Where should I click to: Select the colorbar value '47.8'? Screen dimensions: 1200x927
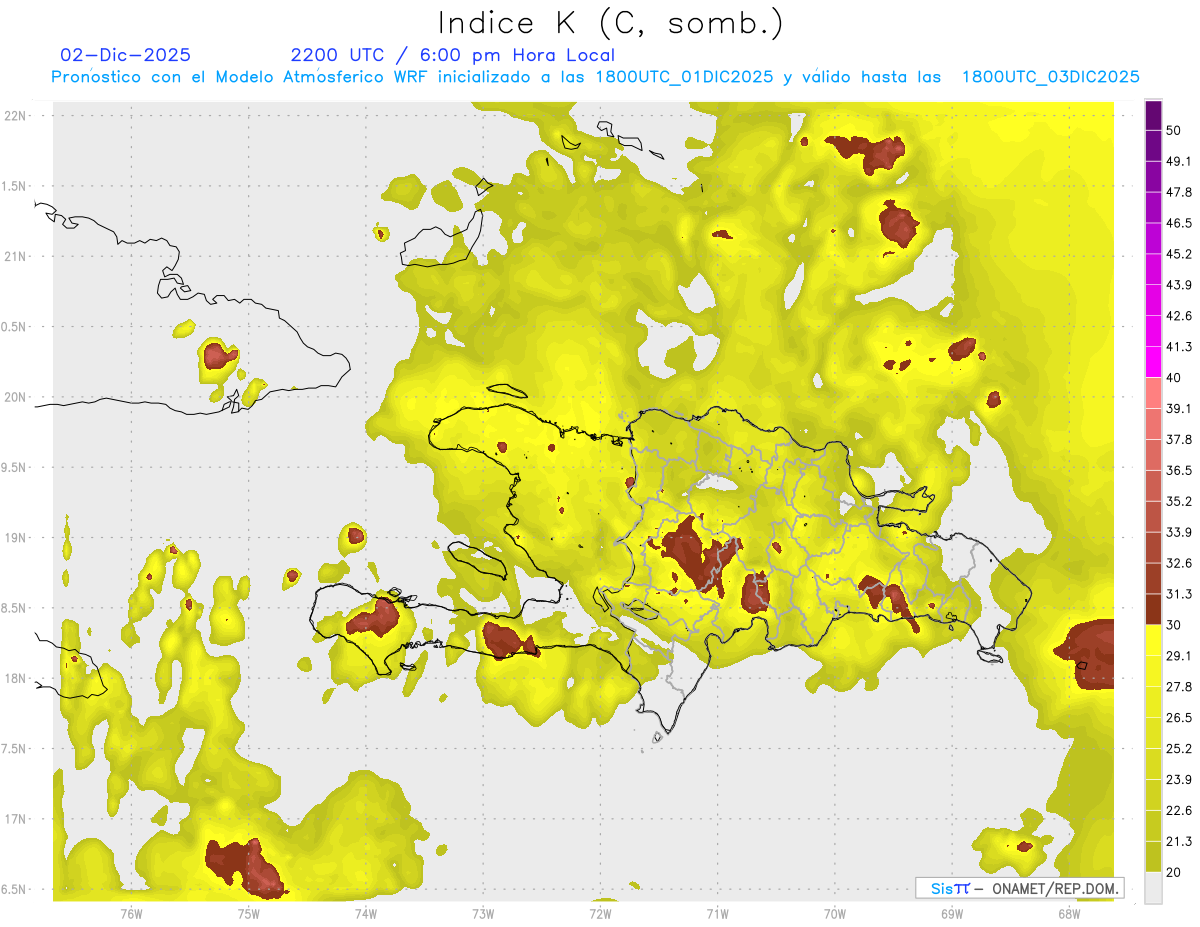(1179, 193)
